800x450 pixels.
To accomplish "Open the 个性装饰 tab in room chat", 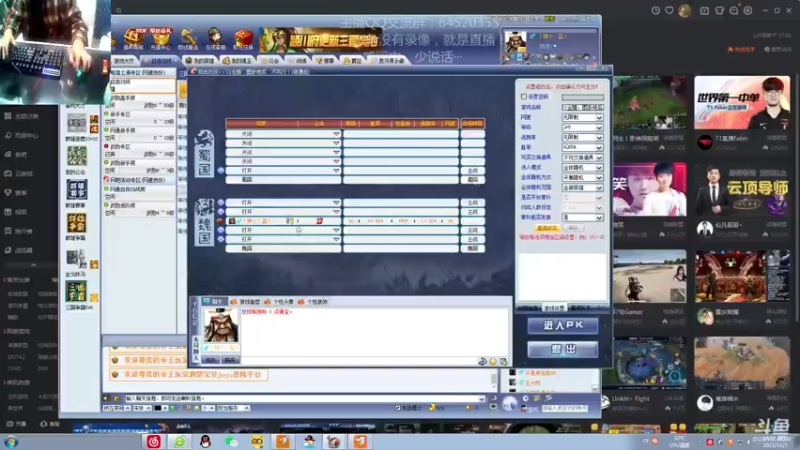I will click(x=313, y=302).
